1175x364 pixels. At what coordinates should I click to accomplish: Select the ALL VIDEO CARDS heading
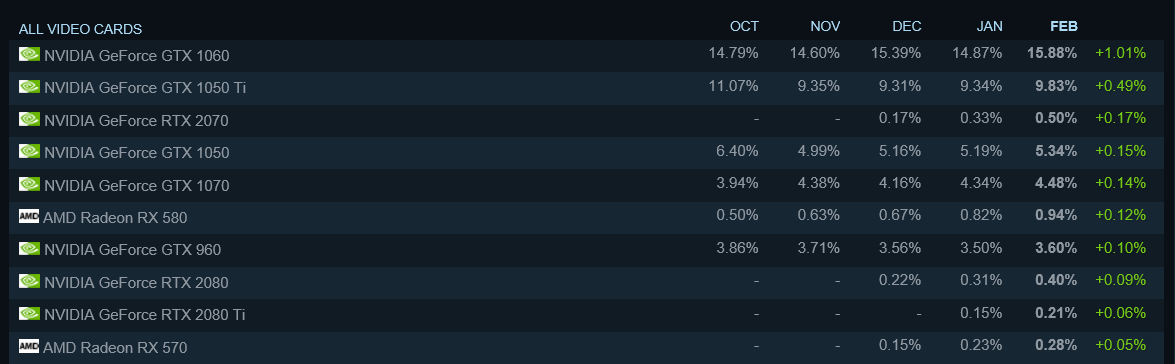coord(80,29)
